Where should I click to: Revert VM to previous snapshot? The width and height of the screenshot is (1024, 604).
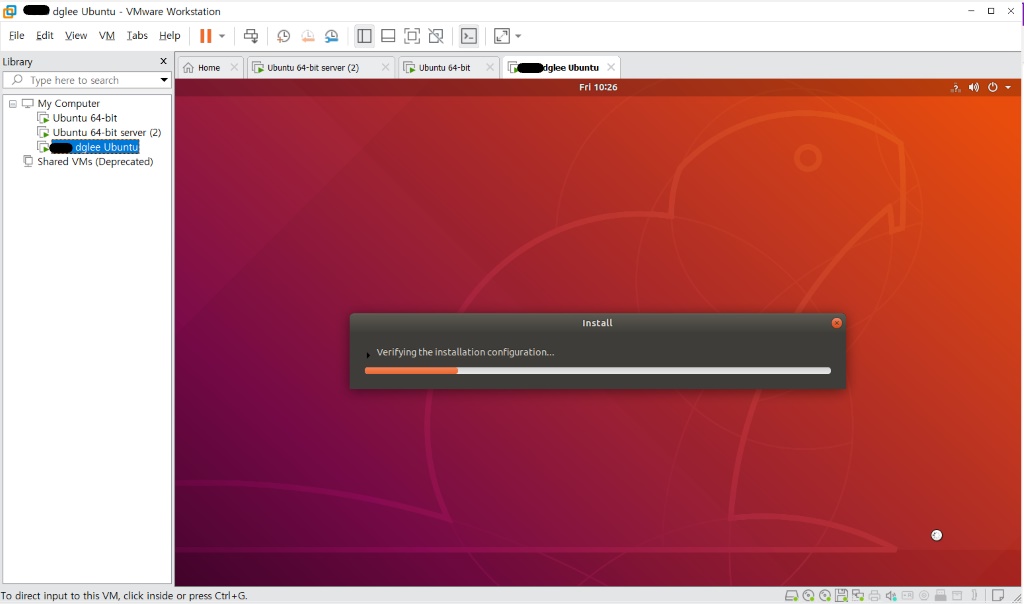(x=308, y=36)
